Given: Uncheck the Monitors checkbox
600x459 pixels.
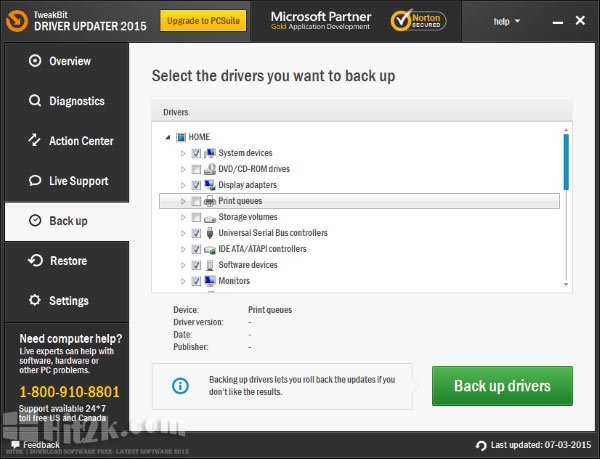Looking at the screenshot, I should pos(196,281).
